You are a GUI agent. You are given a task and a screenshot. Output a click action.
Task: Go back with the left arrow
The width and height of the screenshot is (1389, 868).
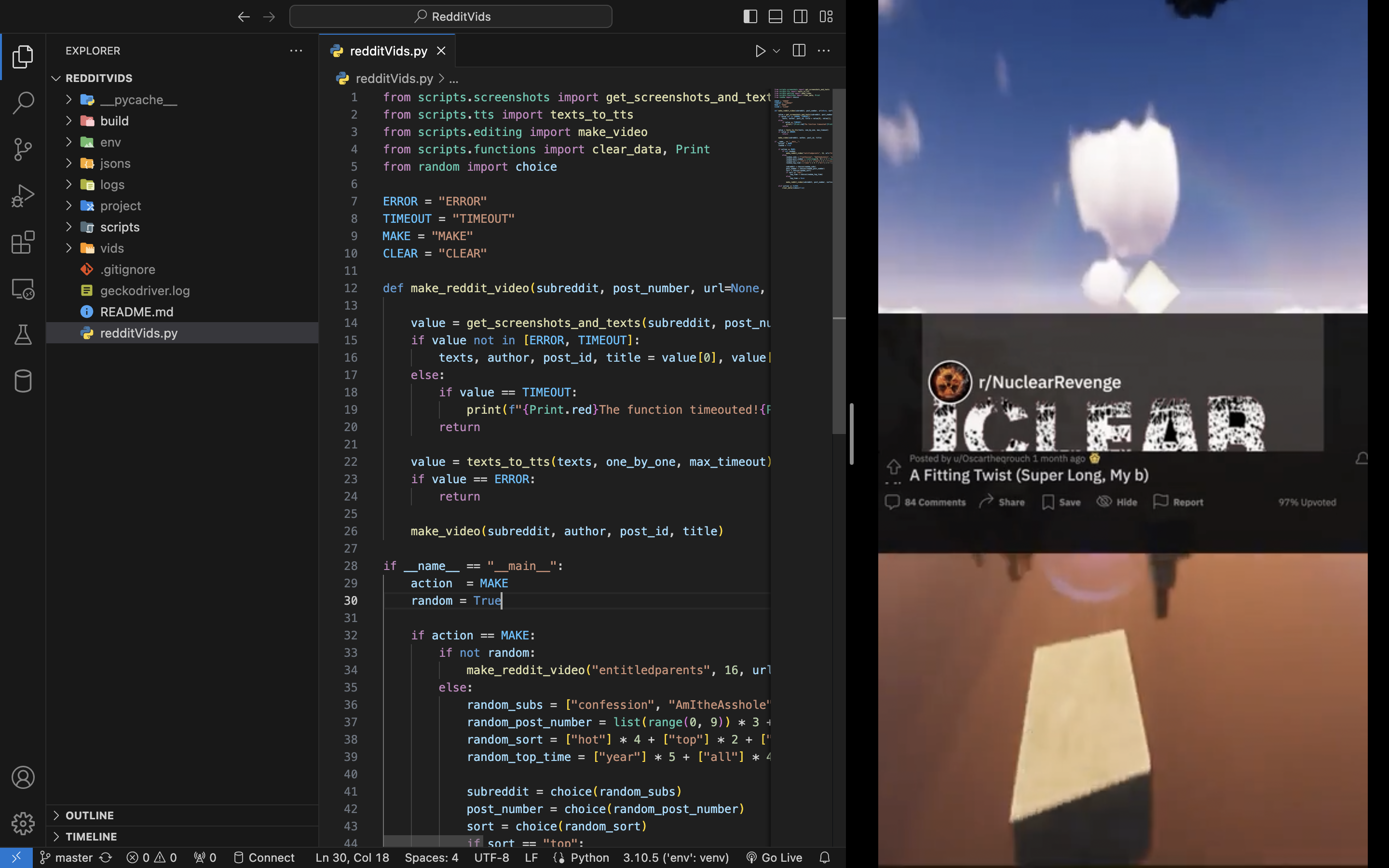click(x=244, y=17)
